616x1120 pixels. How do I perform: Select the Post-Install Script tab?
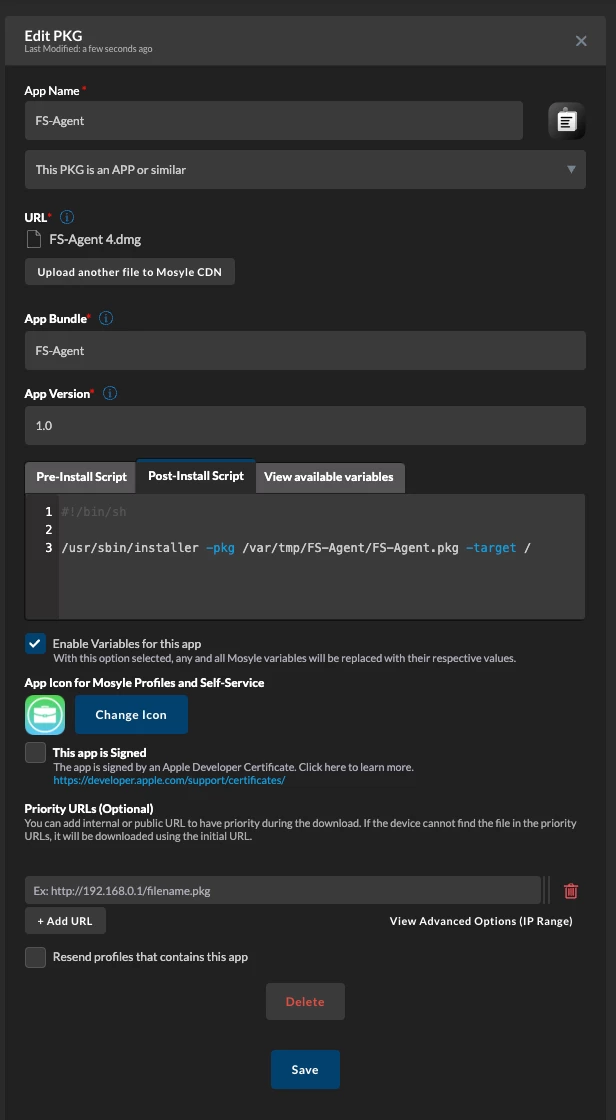[196, 476]
